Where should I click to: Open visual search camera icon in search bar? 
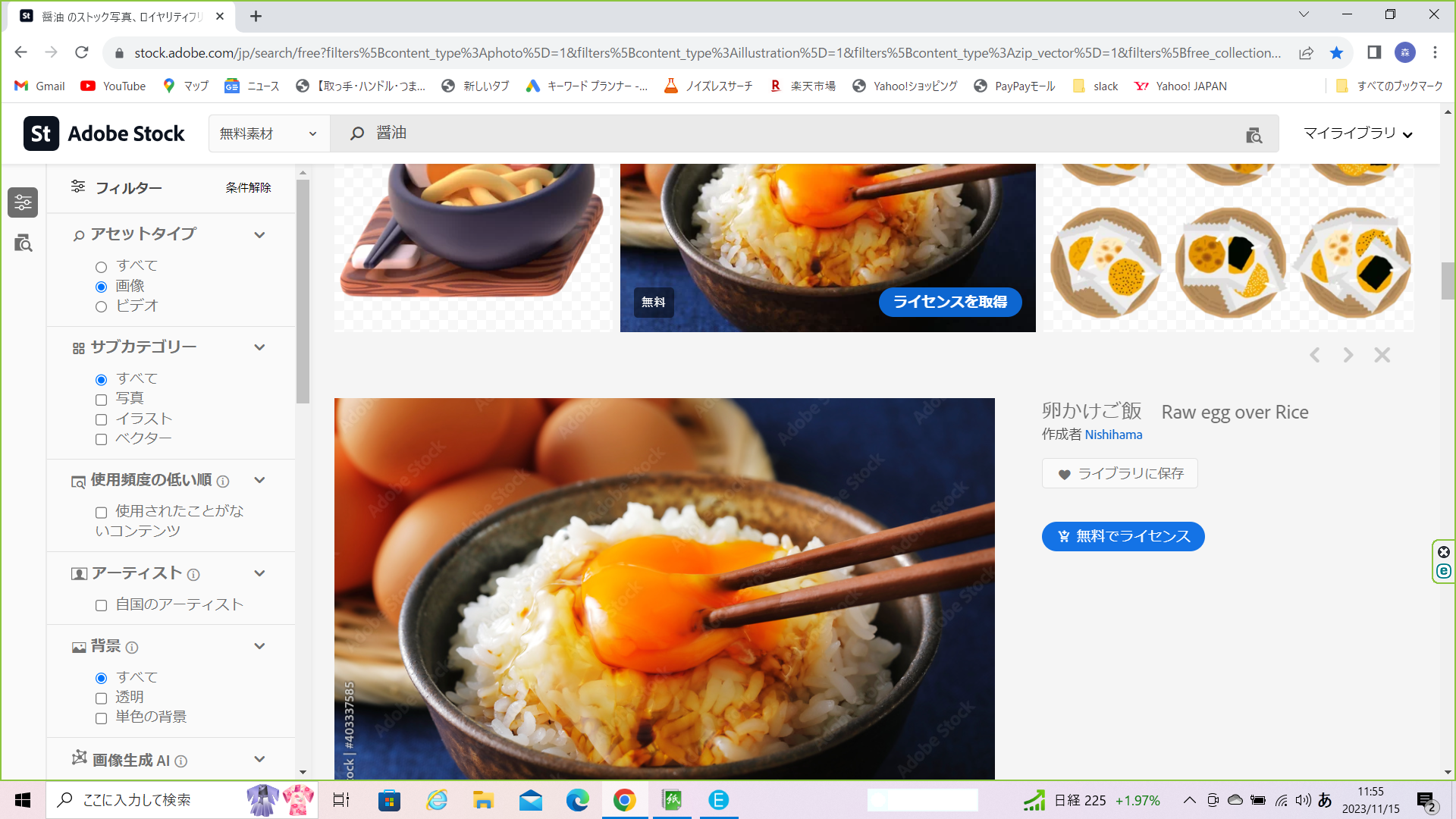(1254, 135)
